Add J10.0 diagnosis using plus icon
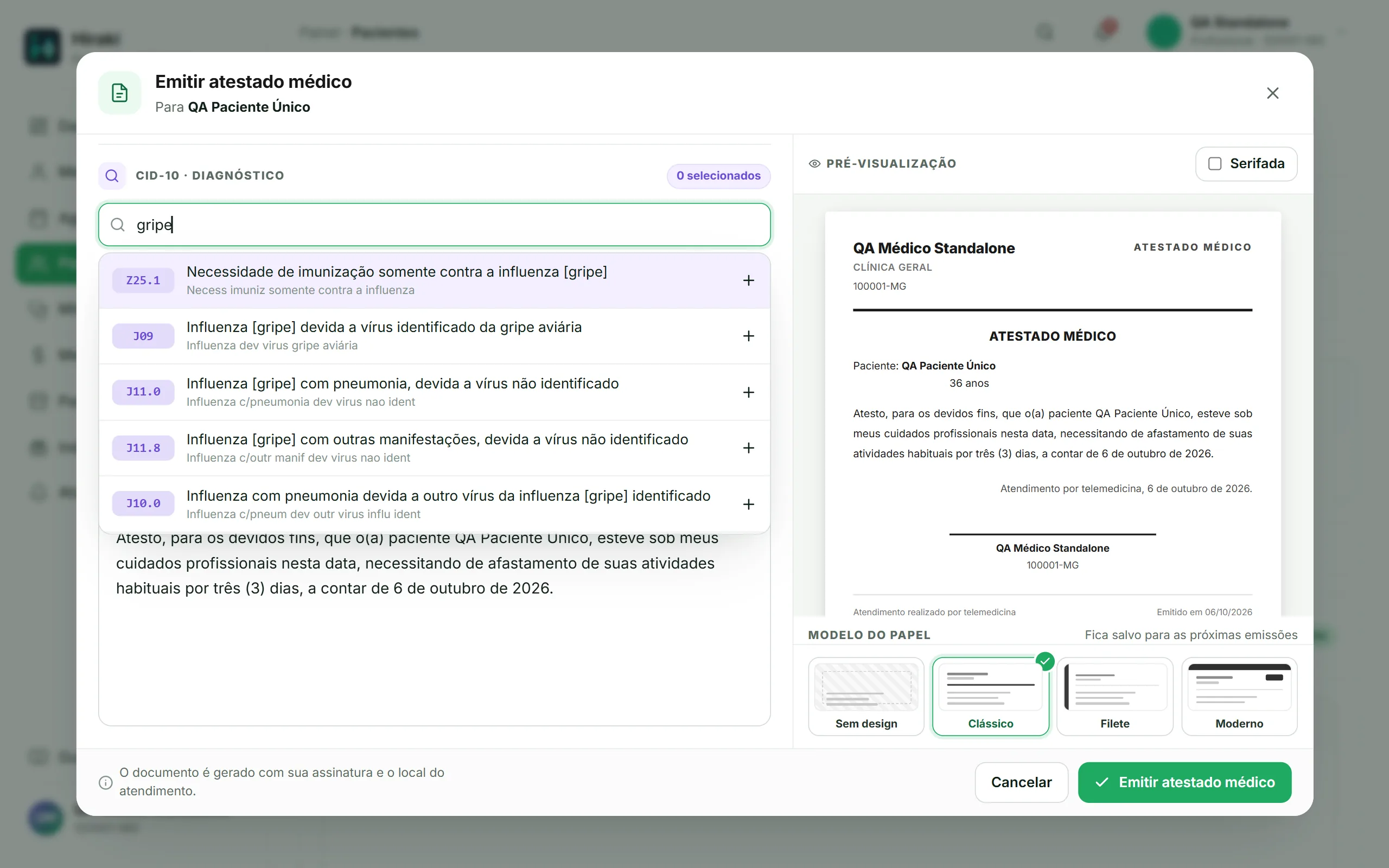 pos(748,505)
